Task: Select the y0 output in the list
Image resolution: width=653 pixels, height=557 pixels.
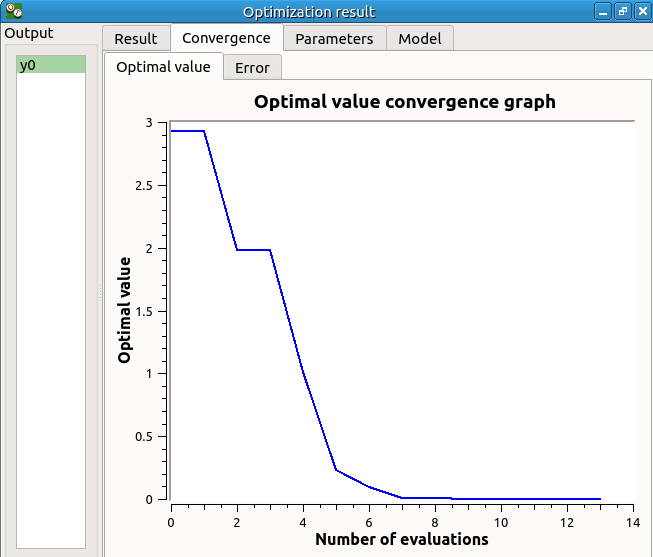Action: click(51, 65)
